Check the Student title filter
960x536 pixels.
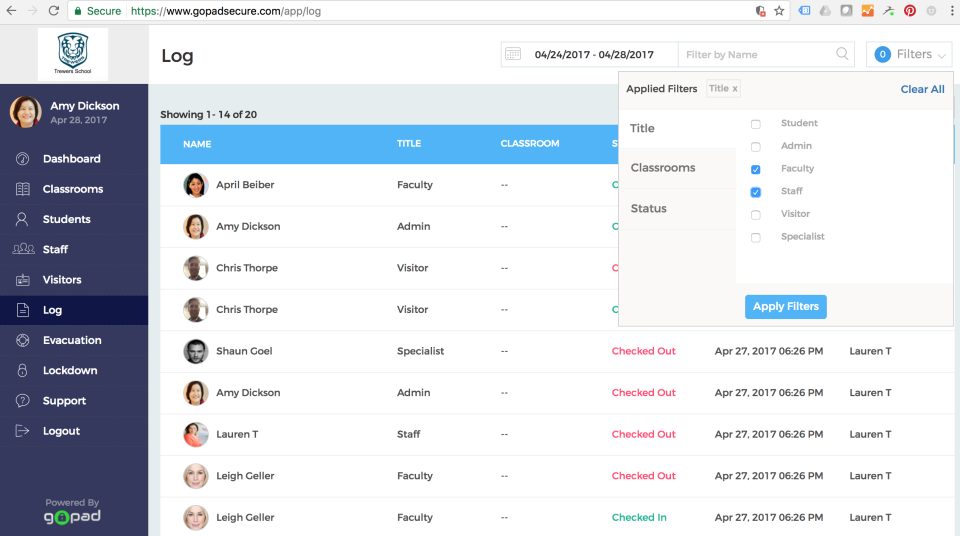(x=756, y=124)
